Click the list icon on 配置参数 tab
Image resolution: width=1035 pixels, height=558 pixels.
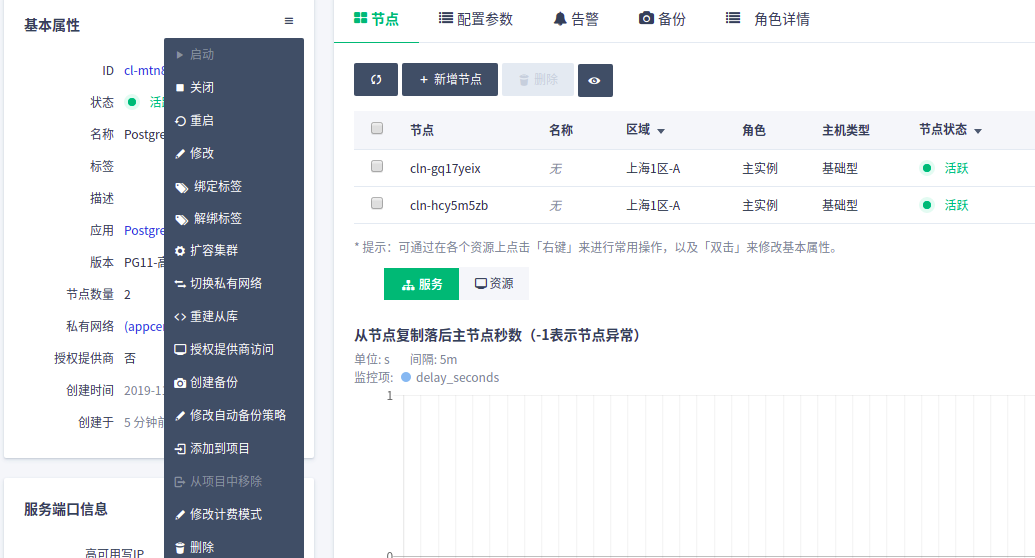click(445, 19)
